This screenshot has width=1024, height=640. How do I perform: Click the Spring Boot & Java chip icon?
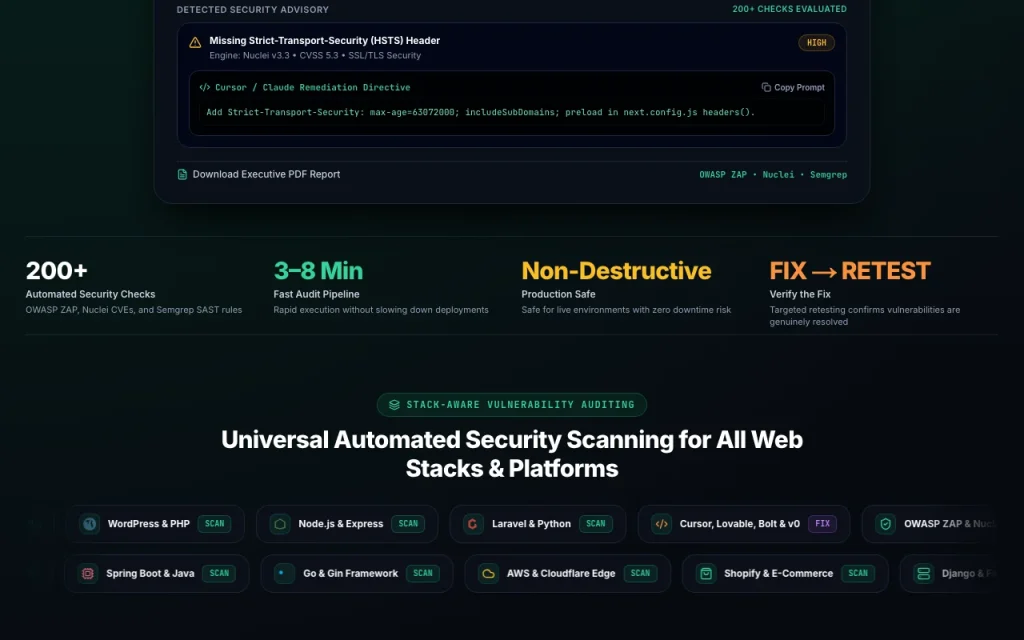click(88, 573)
